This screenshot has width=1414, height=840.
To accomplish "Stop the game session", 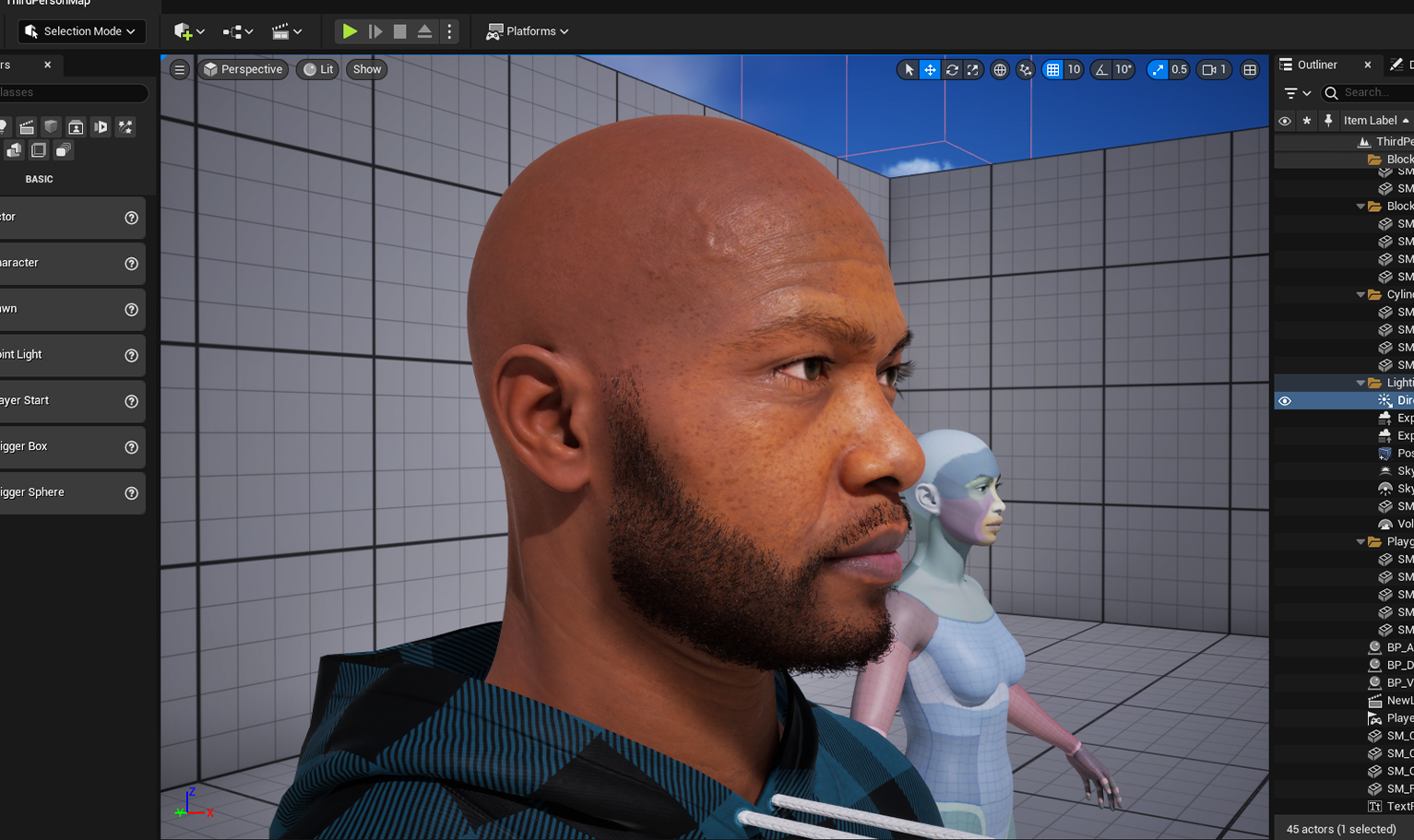I will tap(399, 30).
